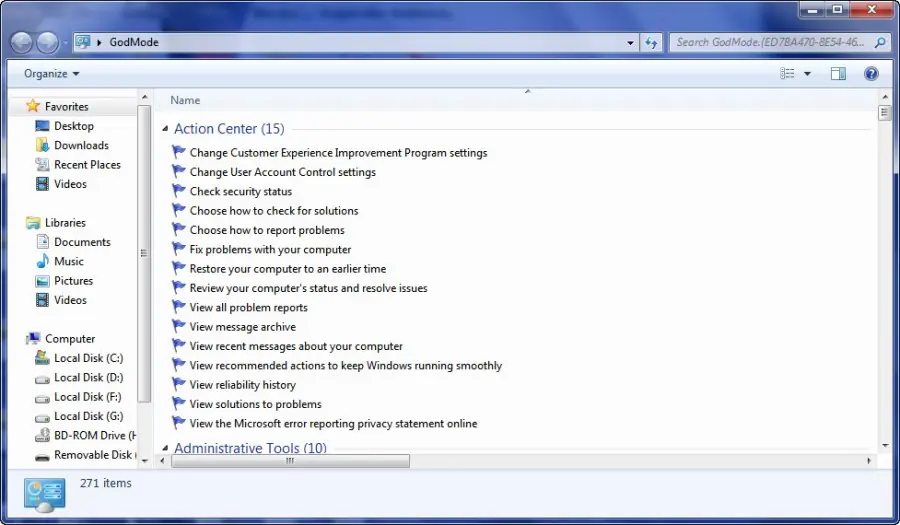This screenshot has height=525, width=900.
Task: Click Videos under Libraries
Action: pos(70,300)
